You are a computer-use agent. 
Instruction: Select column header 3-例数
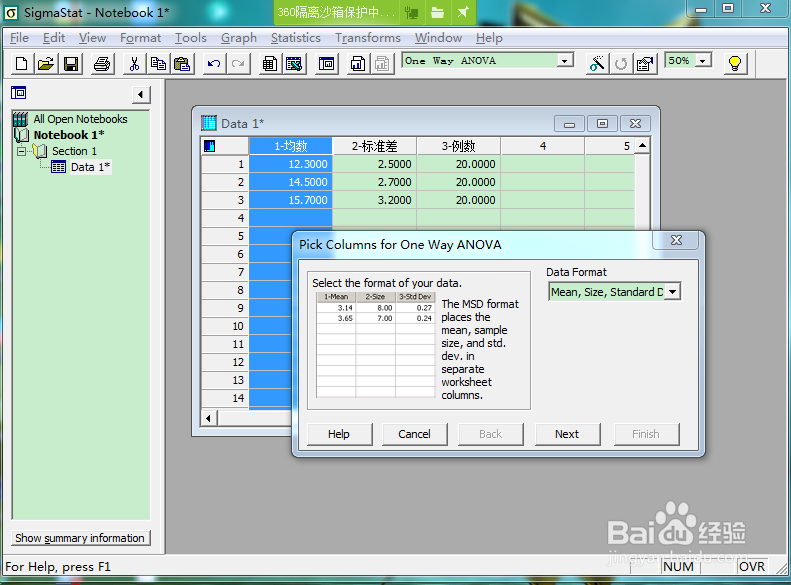coord(459,146)
